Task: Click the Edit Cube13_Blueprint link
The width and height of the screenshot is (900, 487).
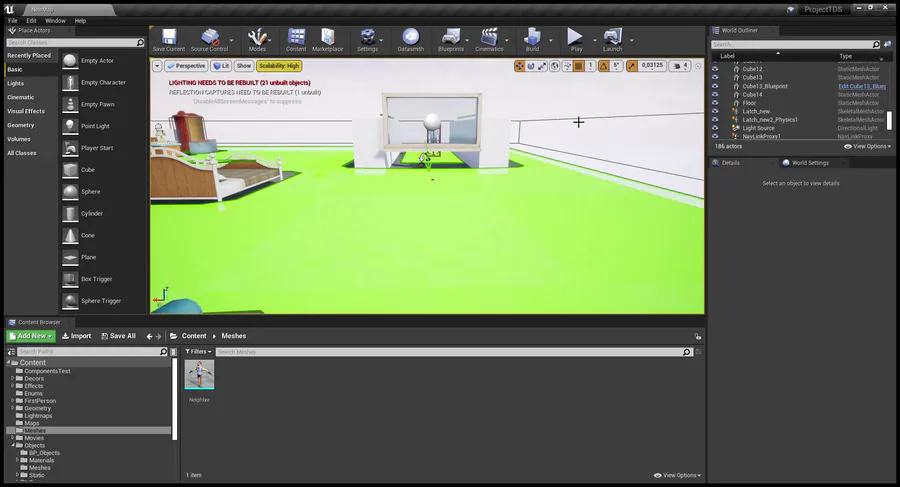Action: [862, 86]
